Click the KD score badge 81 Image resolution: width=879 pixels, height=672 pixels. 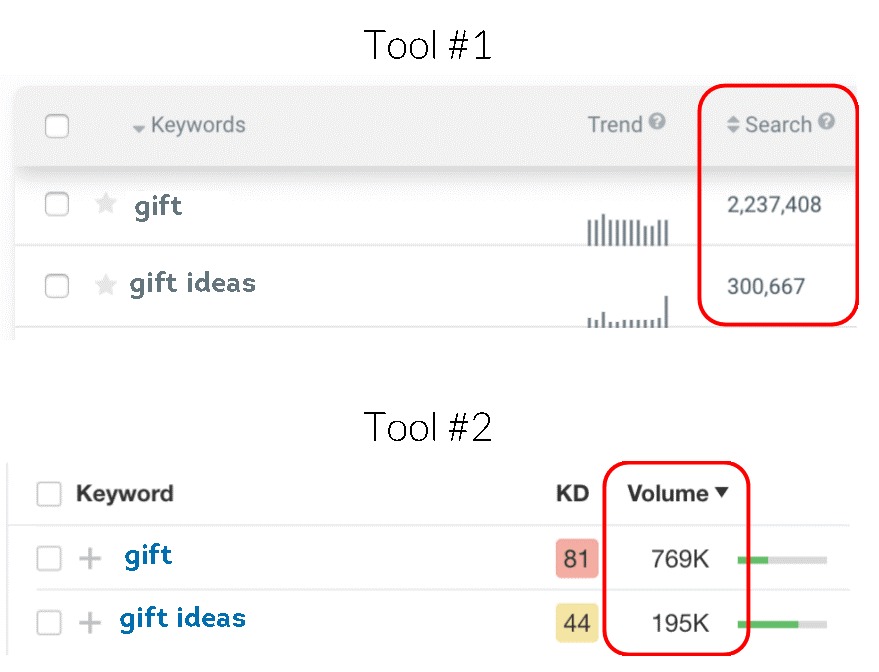pos(576,559)
